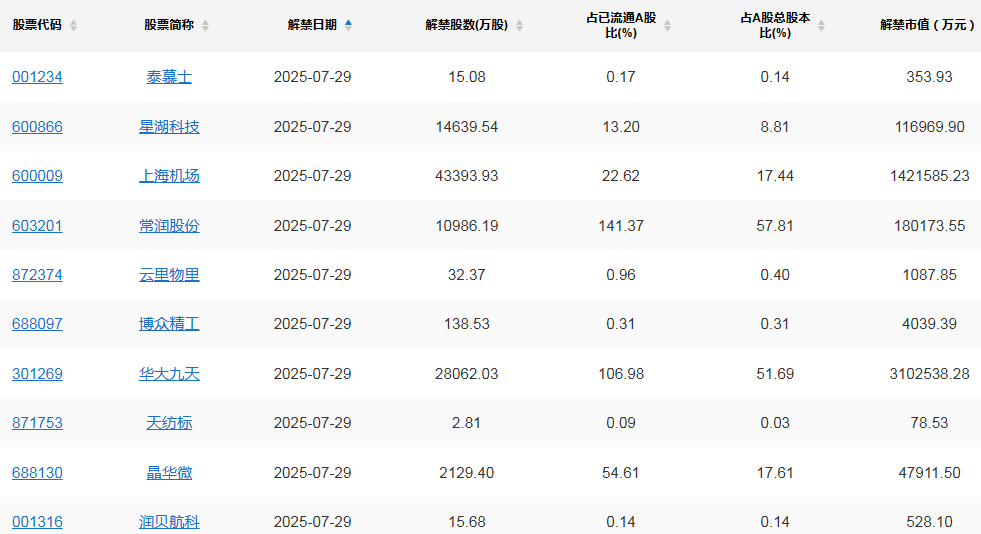The height and width of the screenshot is (534, 981).
Task: Click stock code link 688097
Action: coord(37,324)
